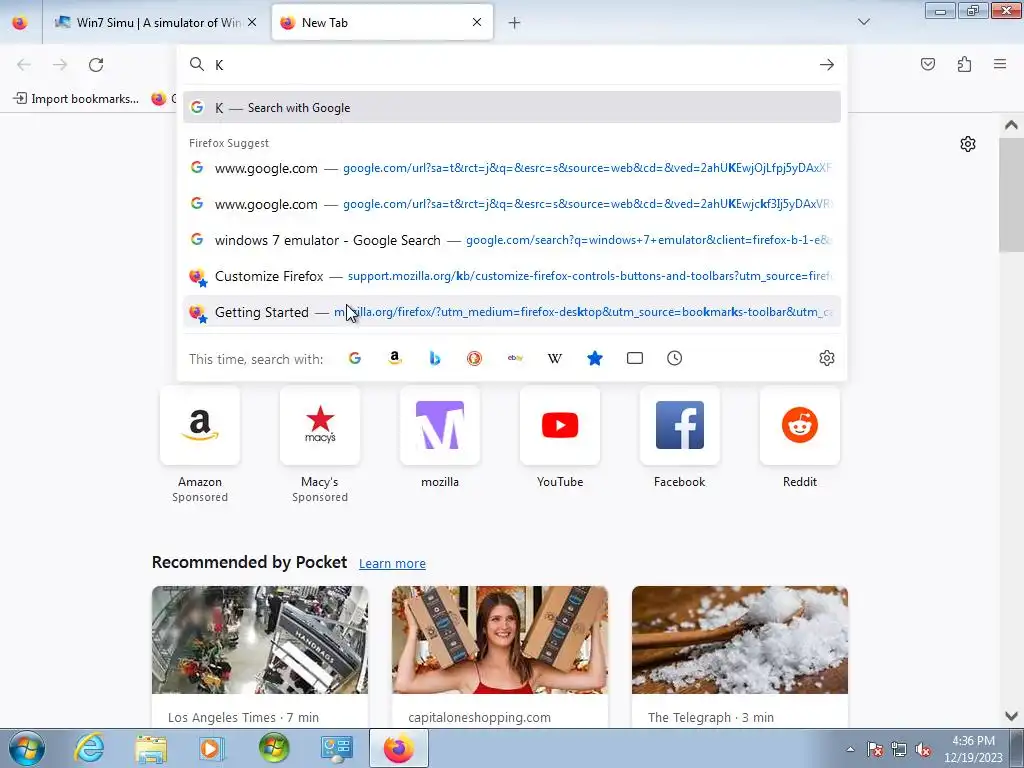Click page scrollbar down arrow
The image size is (1024, 768).
tap(1011, 716)
